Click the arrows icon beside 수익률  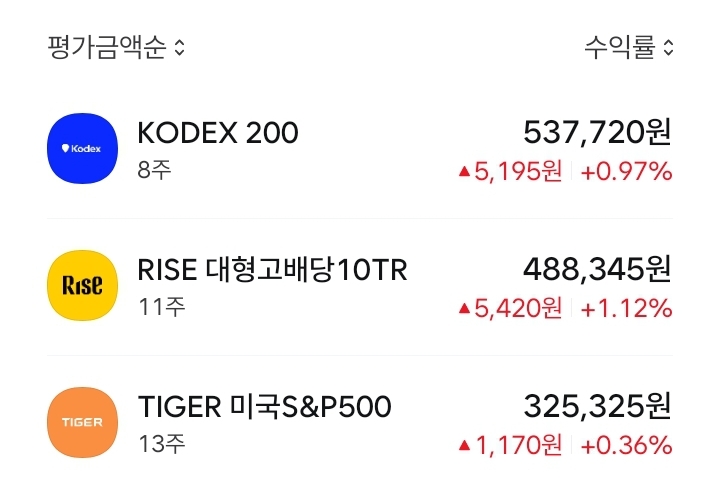pyautogui.click(x=668, y=47)
